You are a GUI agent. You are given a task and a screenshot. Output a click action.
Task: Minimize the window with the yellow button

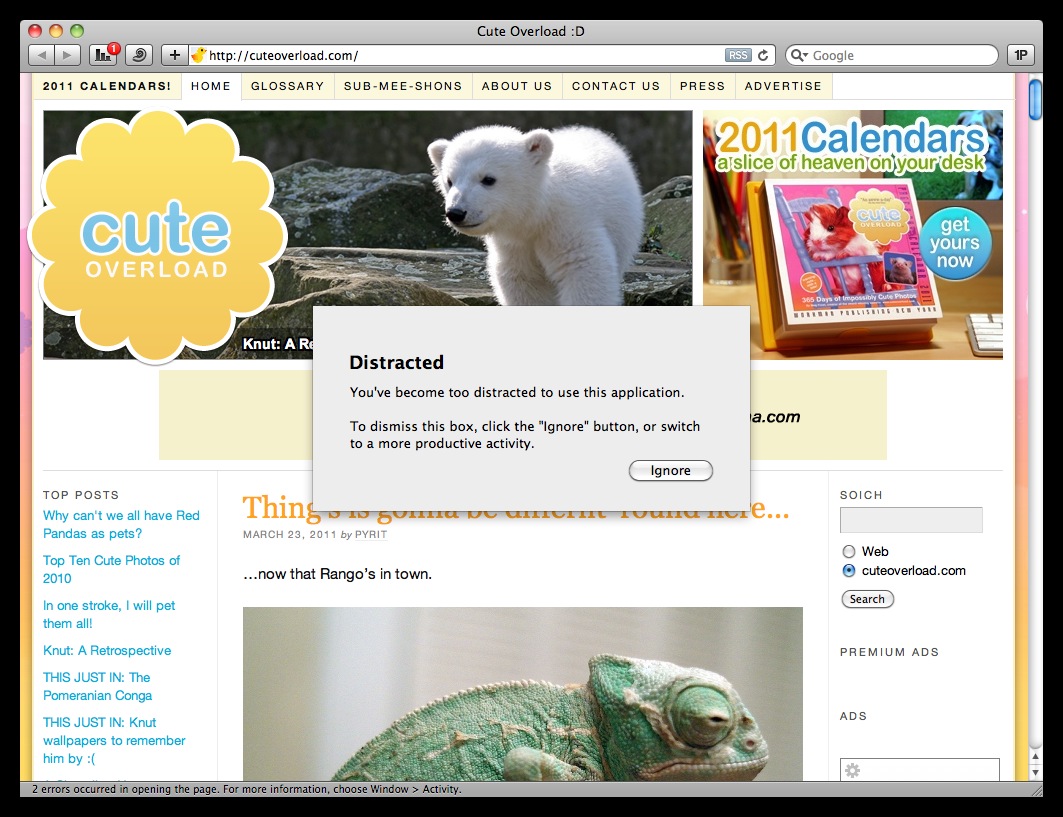56,31
